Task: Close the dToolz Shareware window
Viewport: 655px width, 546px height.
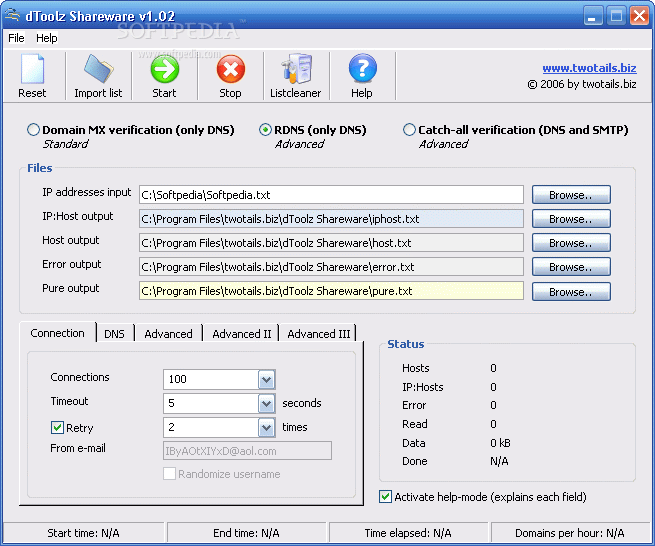Action: (x=640, y=16)
